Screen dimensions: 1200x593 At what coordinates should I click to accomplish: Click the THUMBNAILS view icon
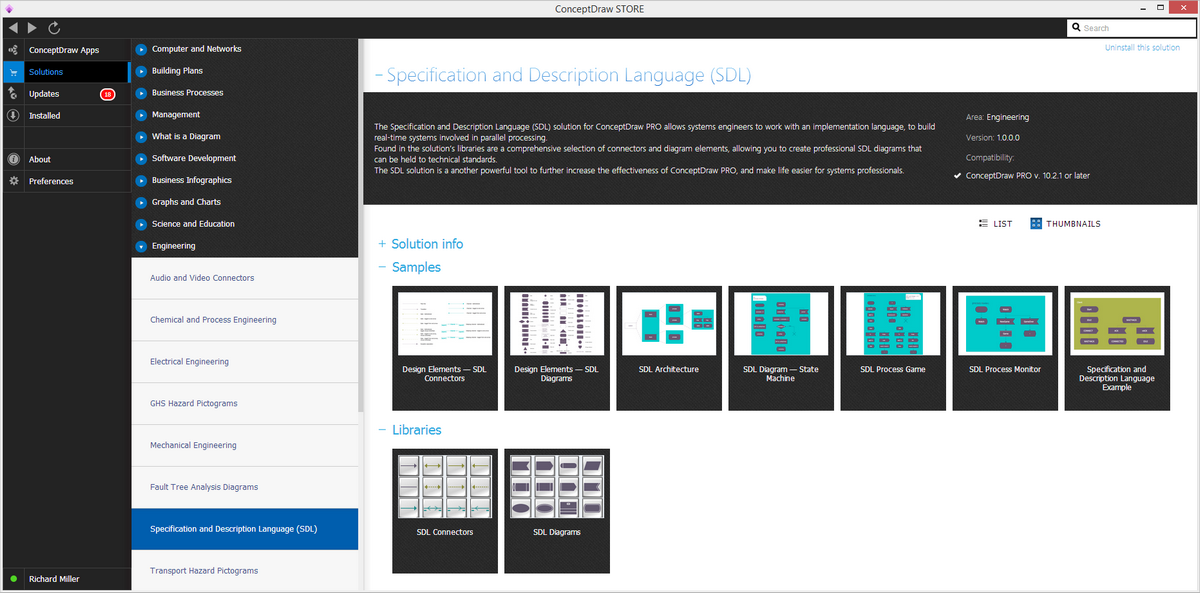click(x=1036, y=224)
